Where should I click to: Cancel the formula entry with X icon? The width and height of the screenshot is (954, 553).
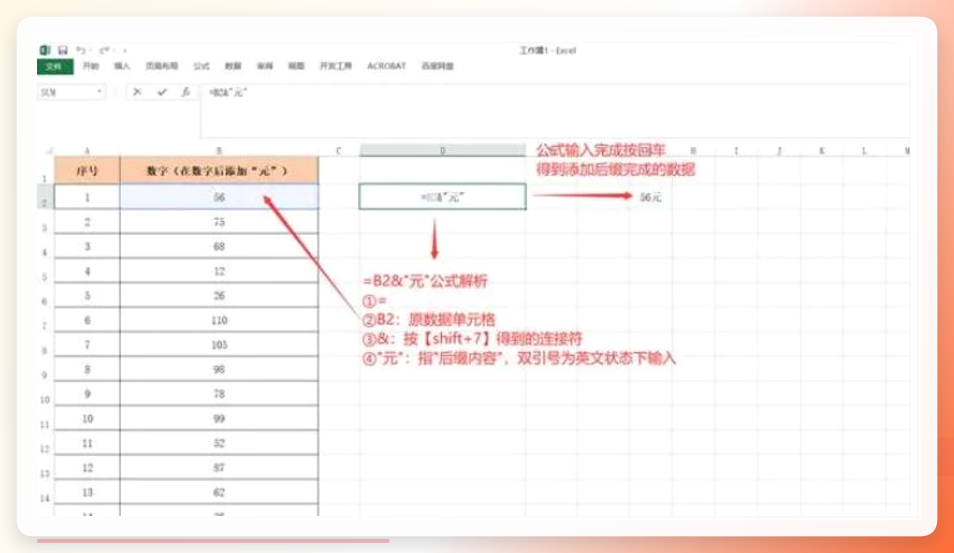click(138, 92)
